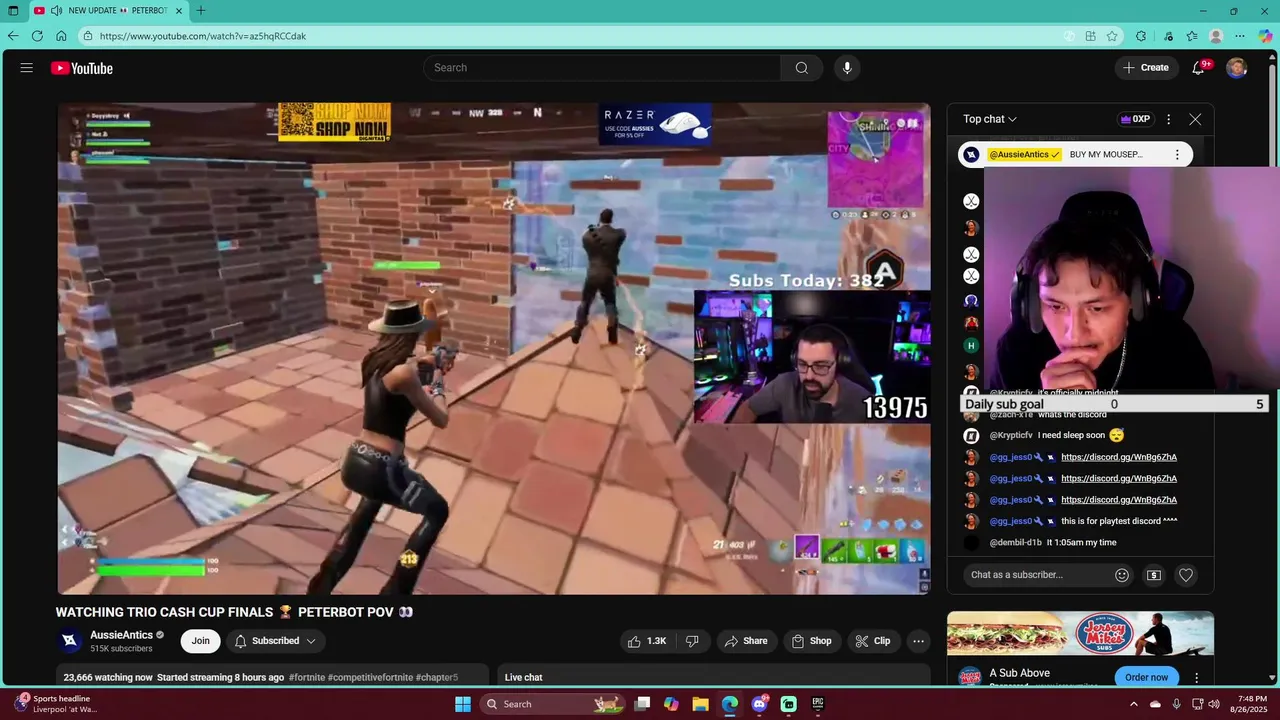Open browser settings and more menu

[1240, 36]
